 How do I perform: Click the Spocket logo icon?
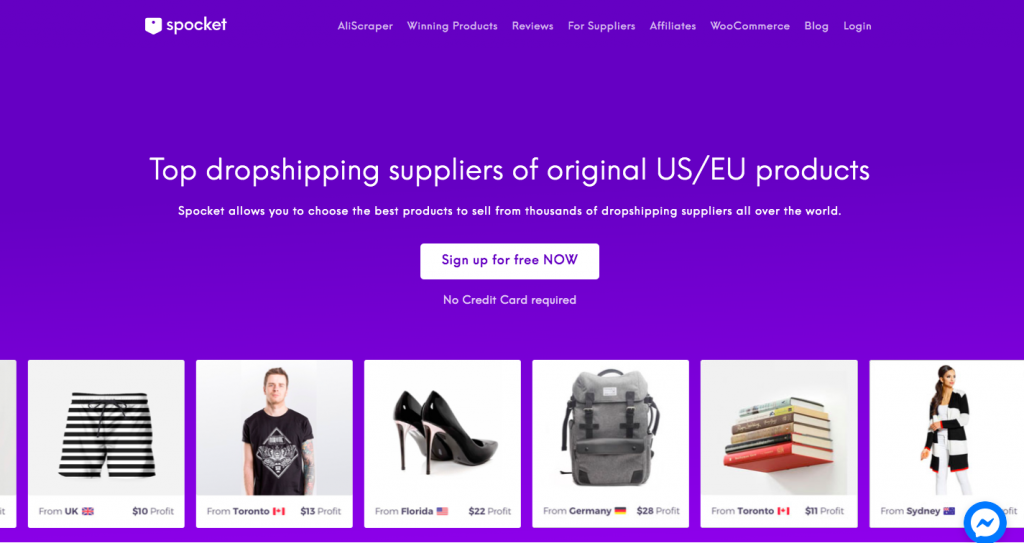pyautogui.click(x=153, y=26)
